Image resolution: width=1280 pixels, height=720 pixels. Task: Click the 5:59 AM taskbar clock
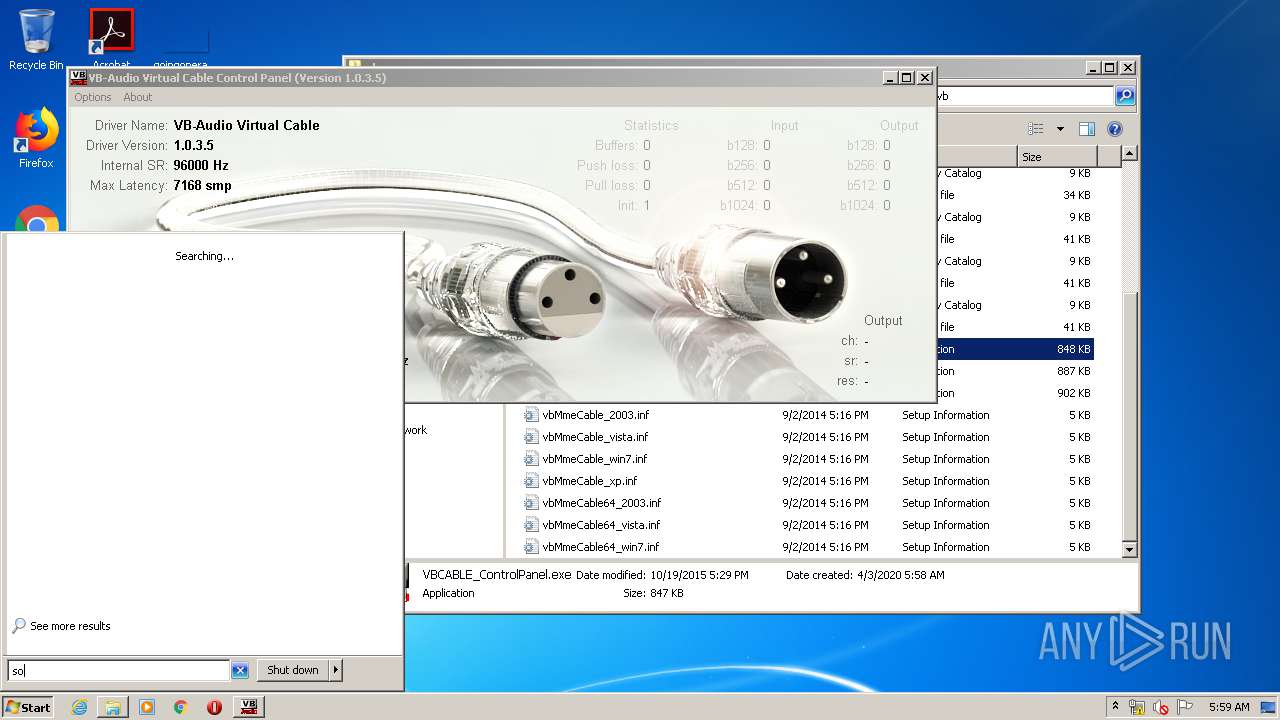pos(1229,707)
